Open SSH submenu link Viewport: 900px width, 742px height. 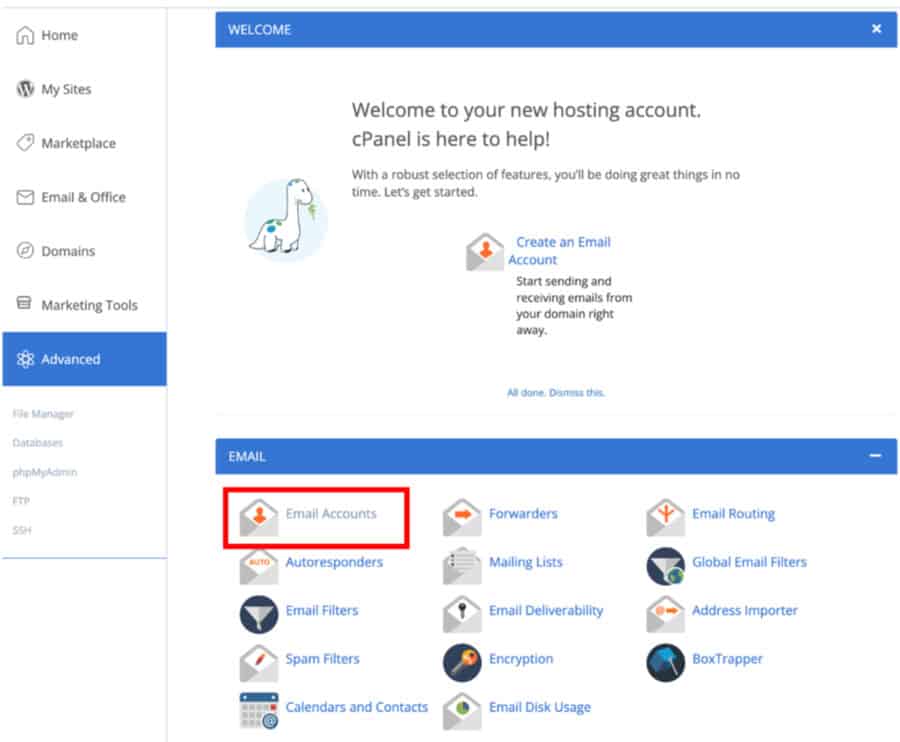[x=22, y=530]
